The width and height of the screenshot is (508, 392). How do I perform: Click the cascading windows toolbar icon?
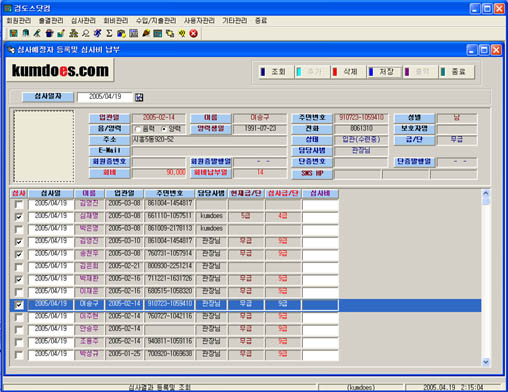point(170,33)
